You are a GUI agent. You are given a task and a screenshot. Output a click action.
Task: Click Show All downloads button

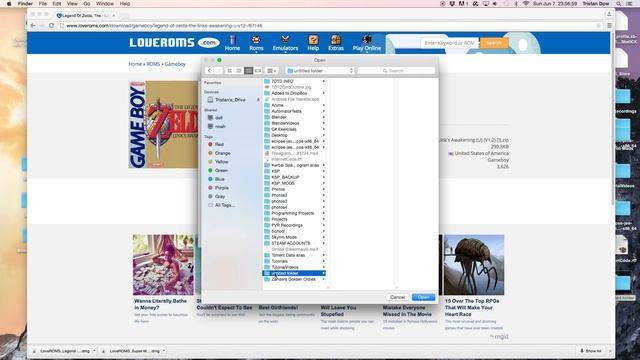coord(591,351)
